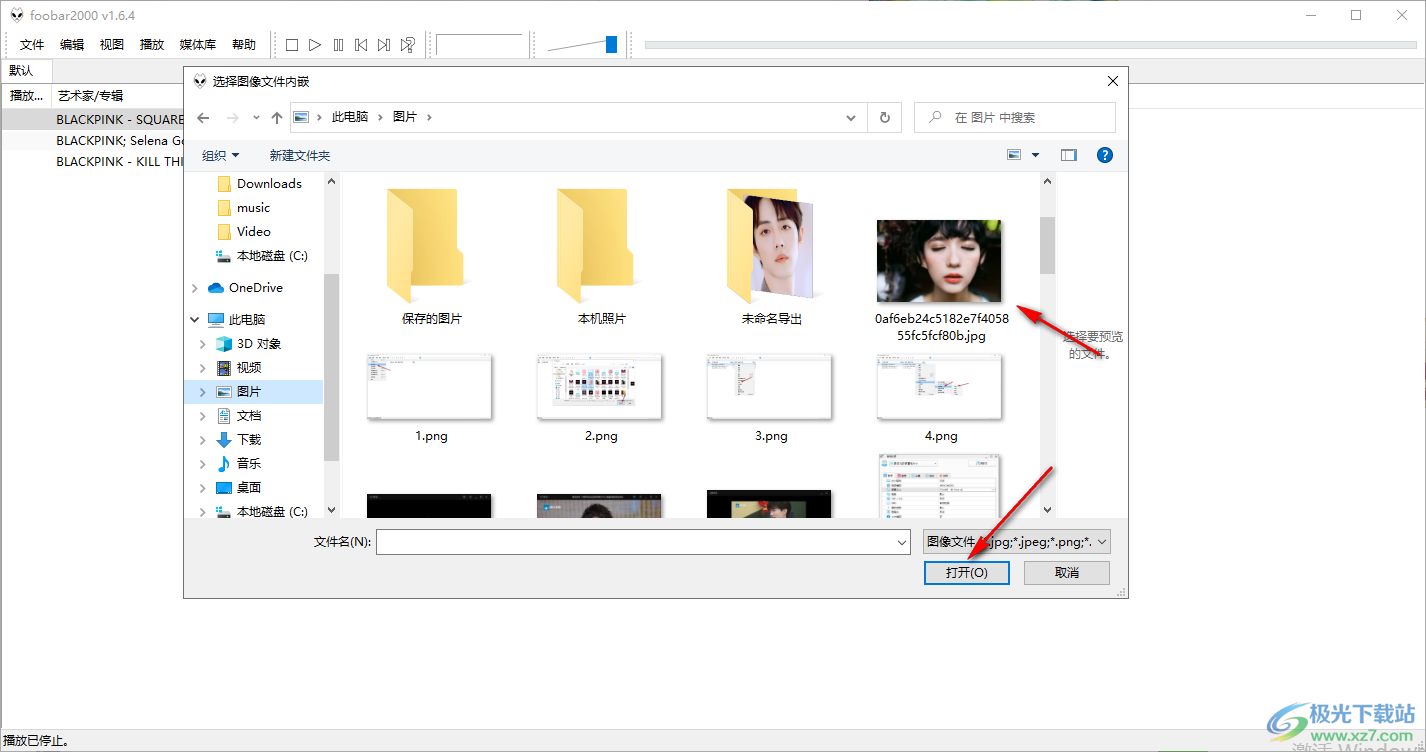Click the Forward arrow in file dialog
1426x752 pixels.
(x=232, y=118)
